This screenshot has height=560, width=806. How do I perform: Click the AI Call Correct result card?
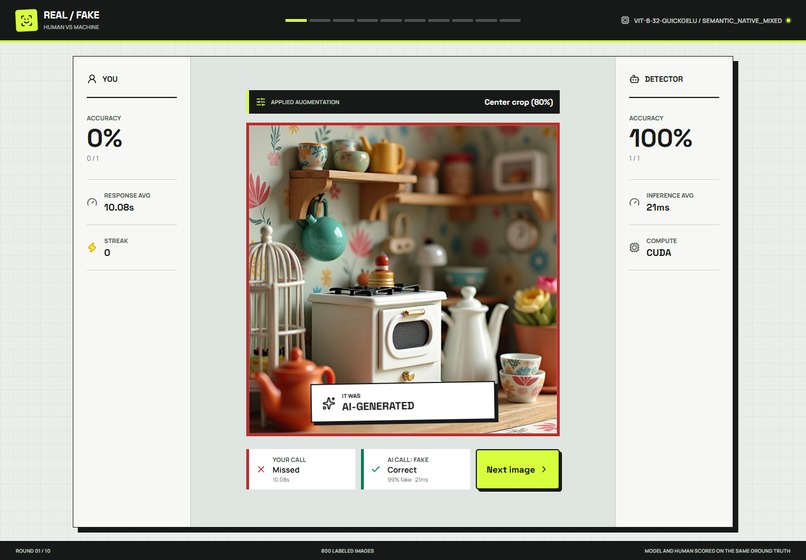coord(415,469)
